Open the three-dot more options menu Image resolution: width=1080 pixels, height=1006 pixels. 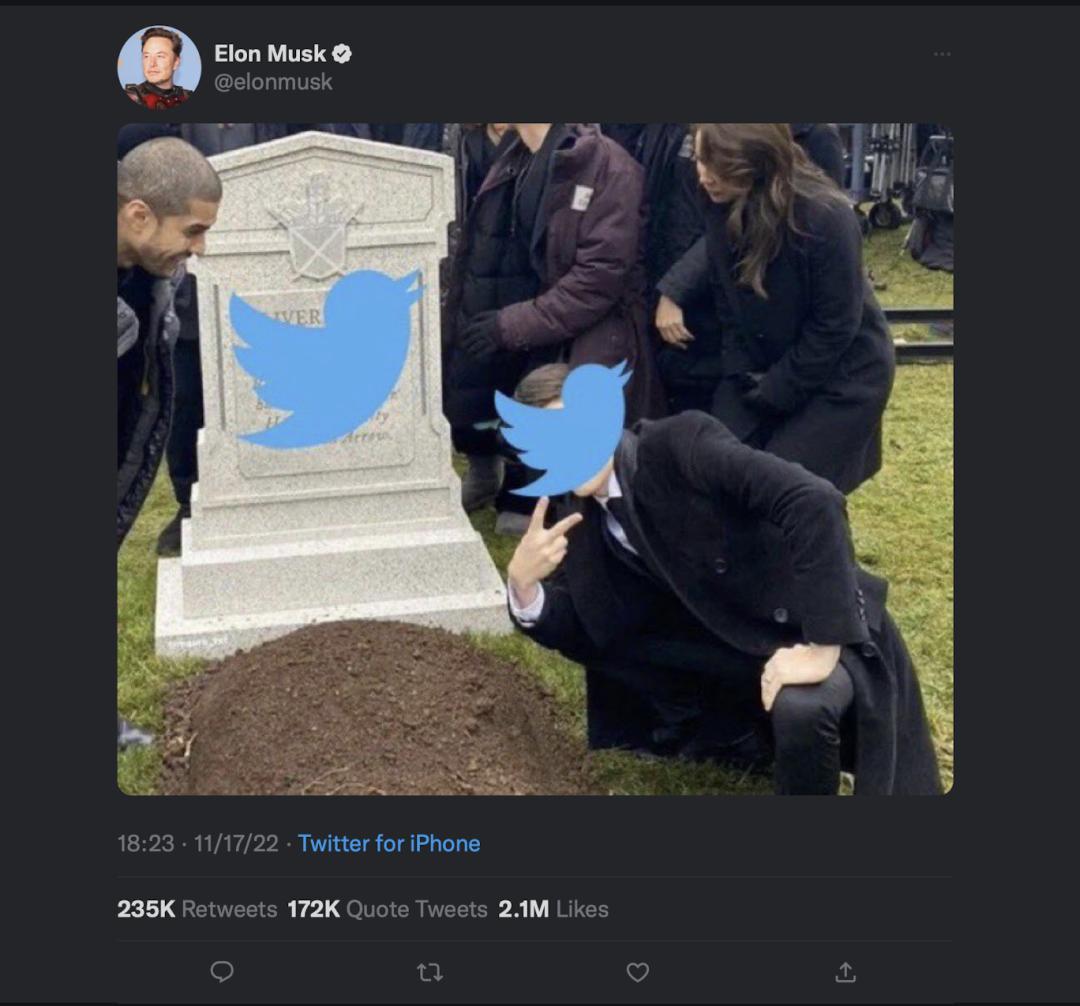tap(942, 54)
